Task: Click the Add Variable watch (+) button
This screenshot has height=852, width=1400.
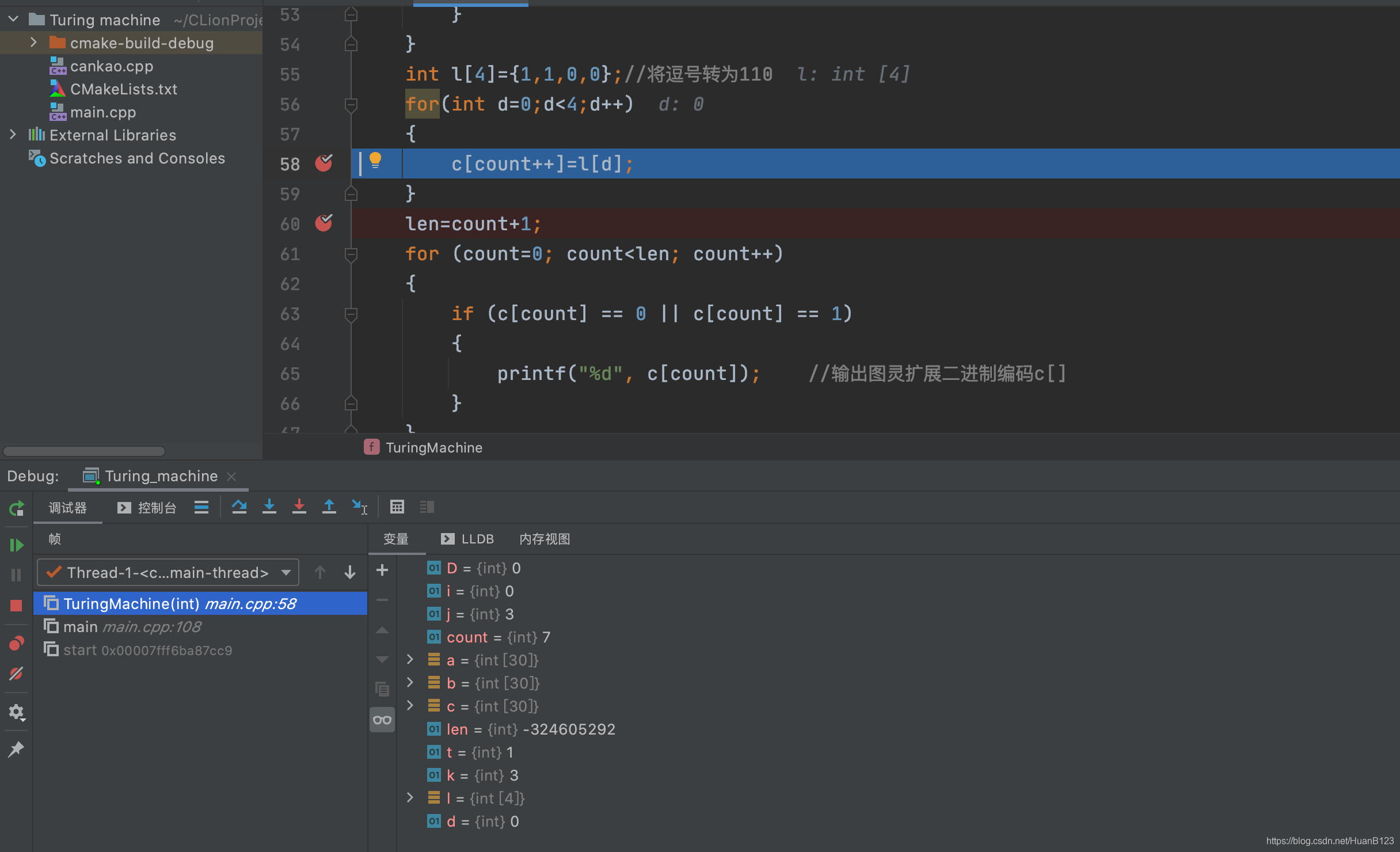Action: point(382,571)
